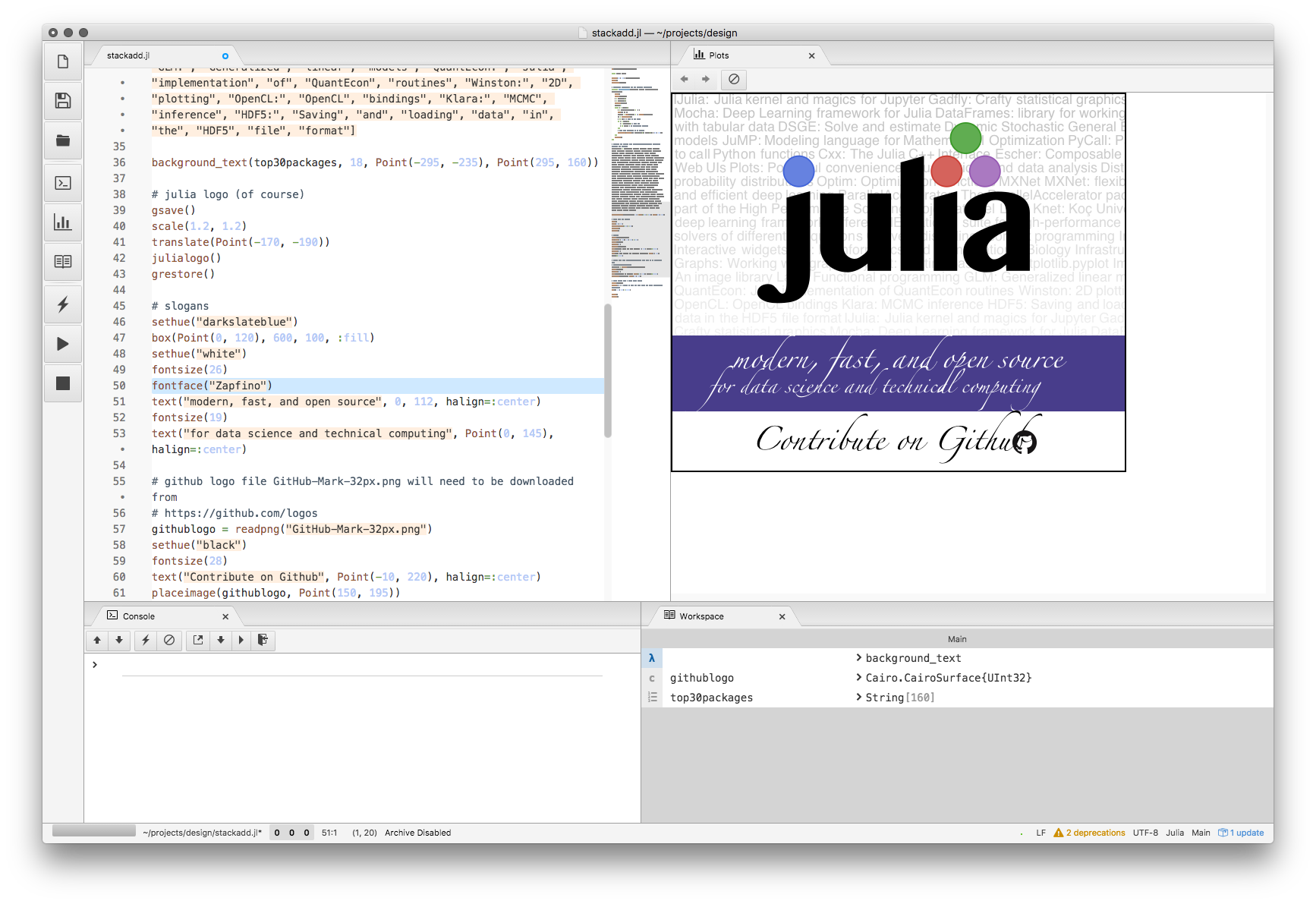Open the Console via sidebar terminal icon
Image resolution: width=1316 pixels, height=904 pixels.
(63, 183)
